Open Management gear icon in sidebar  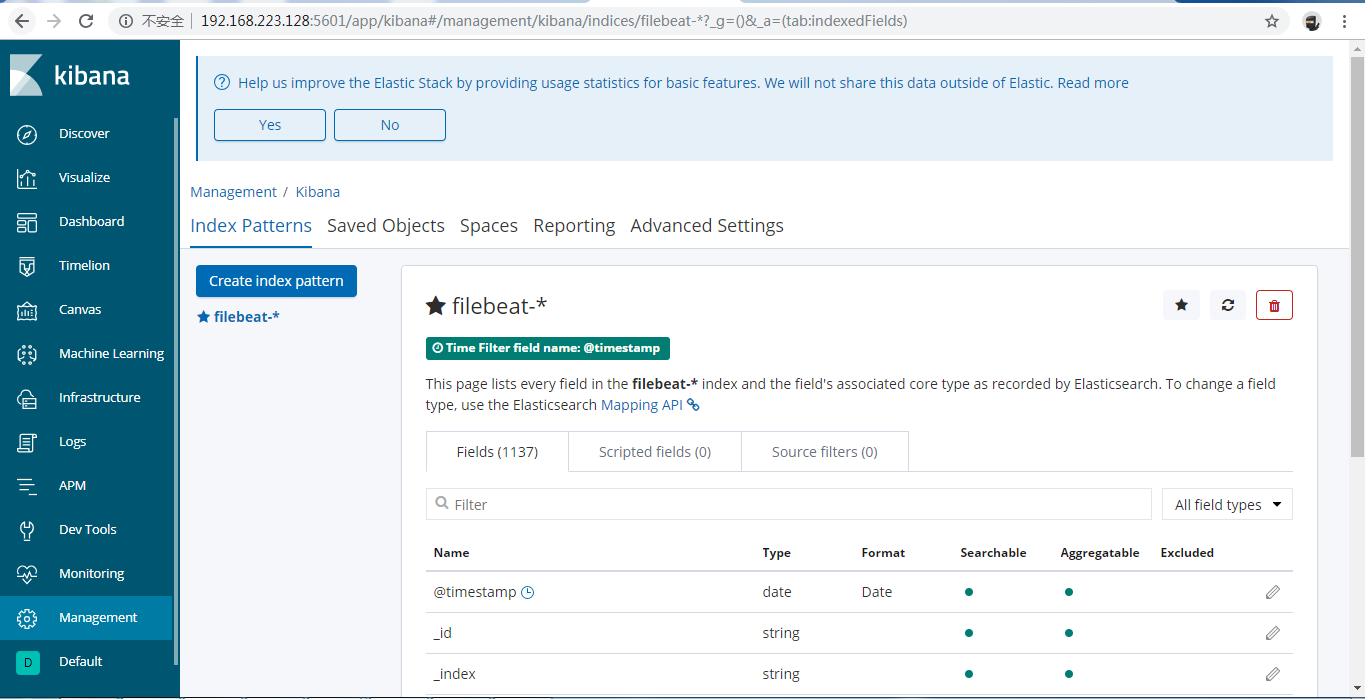pyautogui.click(x=27, y=618)
